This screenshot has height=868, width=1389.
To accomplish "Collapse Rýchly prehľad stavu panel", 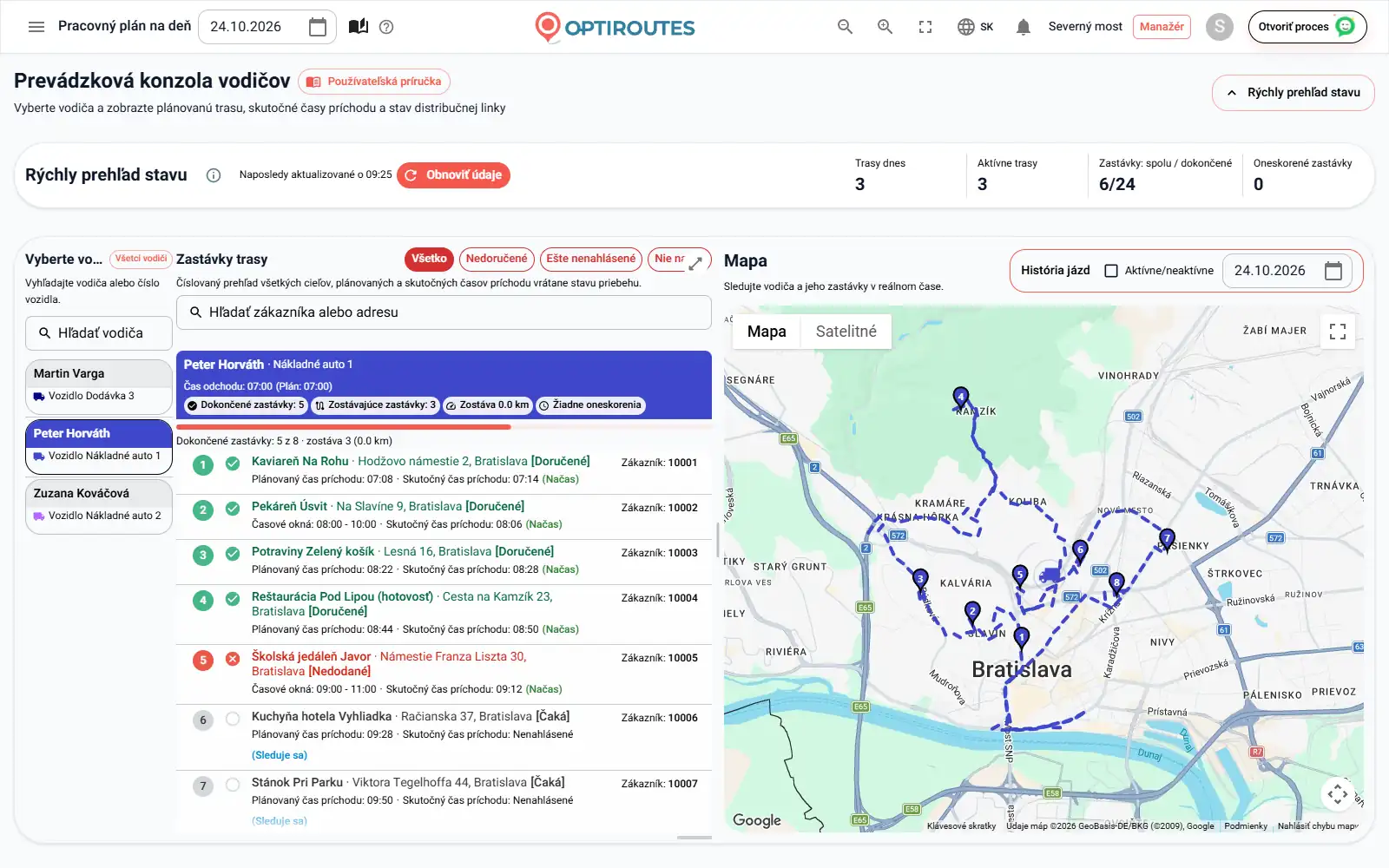I will coord(1293,93).
